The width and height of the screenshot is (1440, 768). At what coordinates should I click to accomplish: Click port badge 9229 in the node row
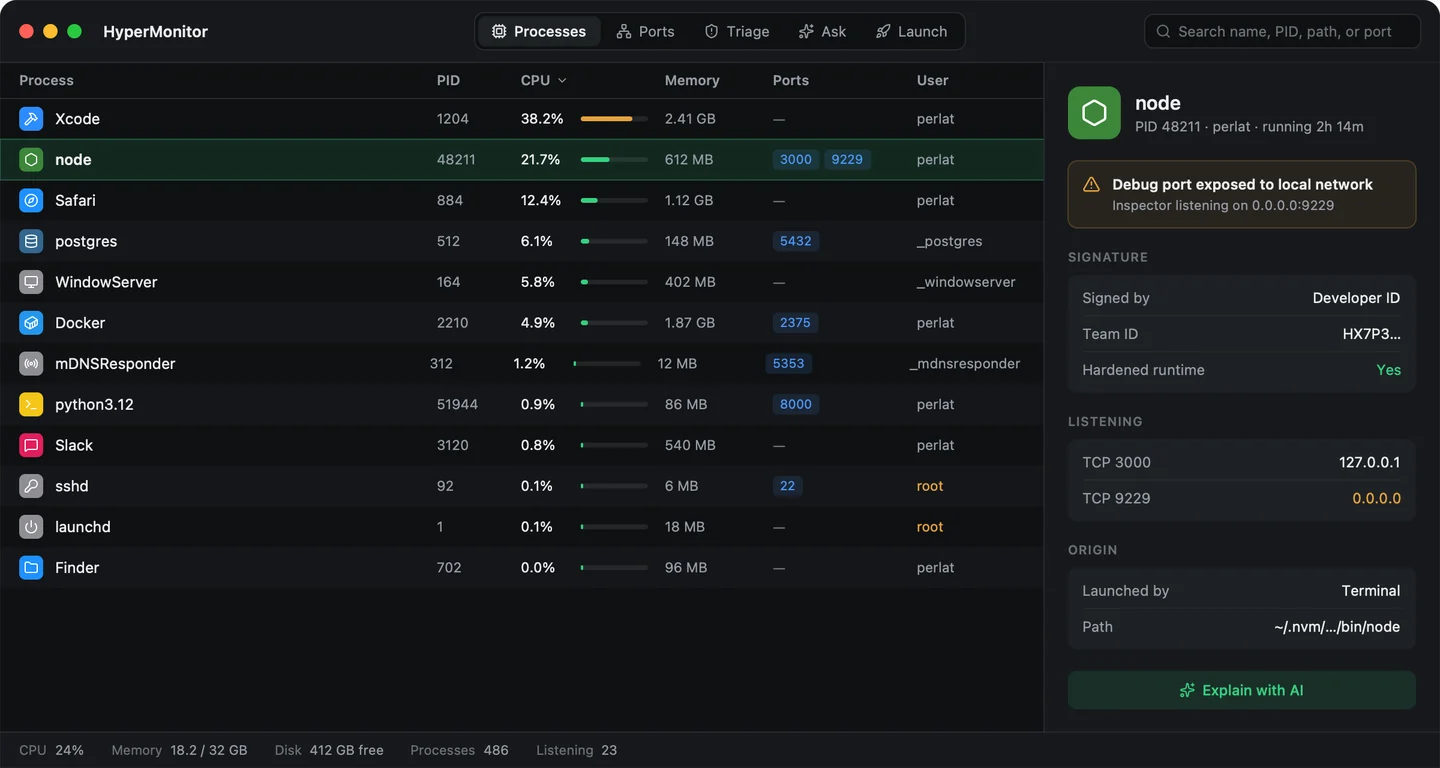point(847,160)
